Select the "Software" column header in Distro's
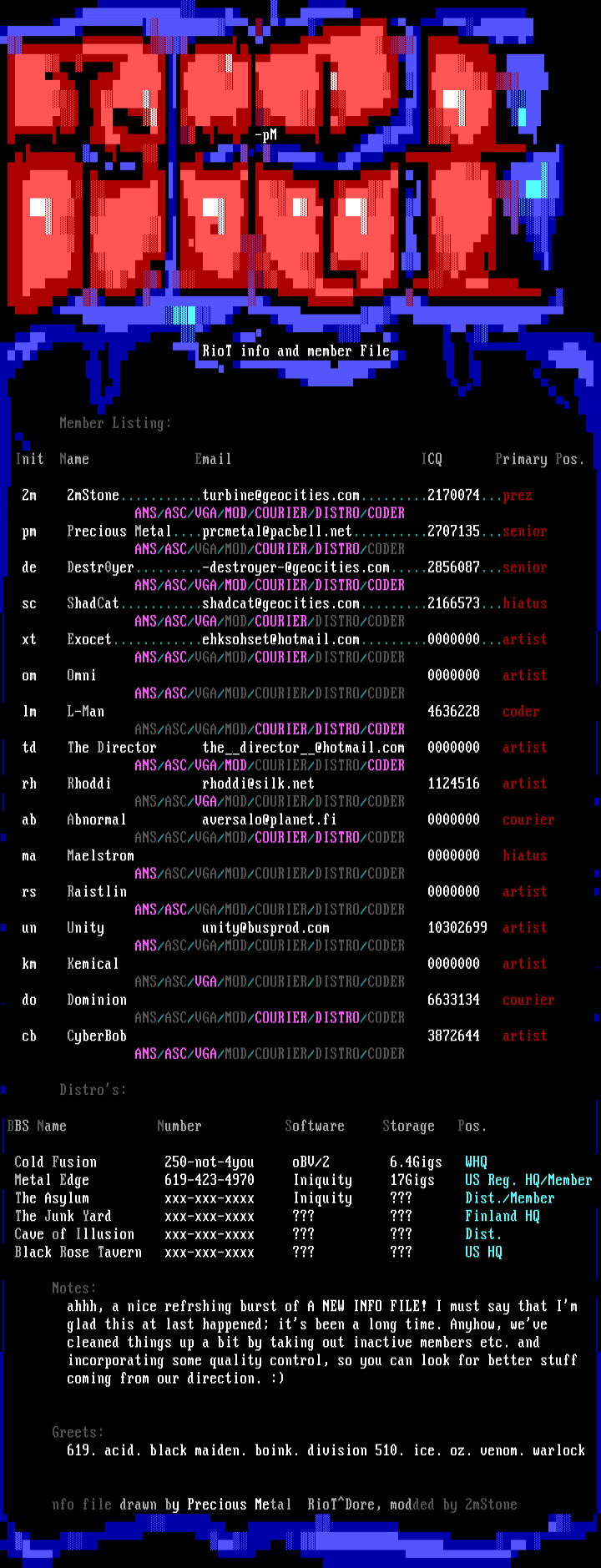 point(314,1127)
